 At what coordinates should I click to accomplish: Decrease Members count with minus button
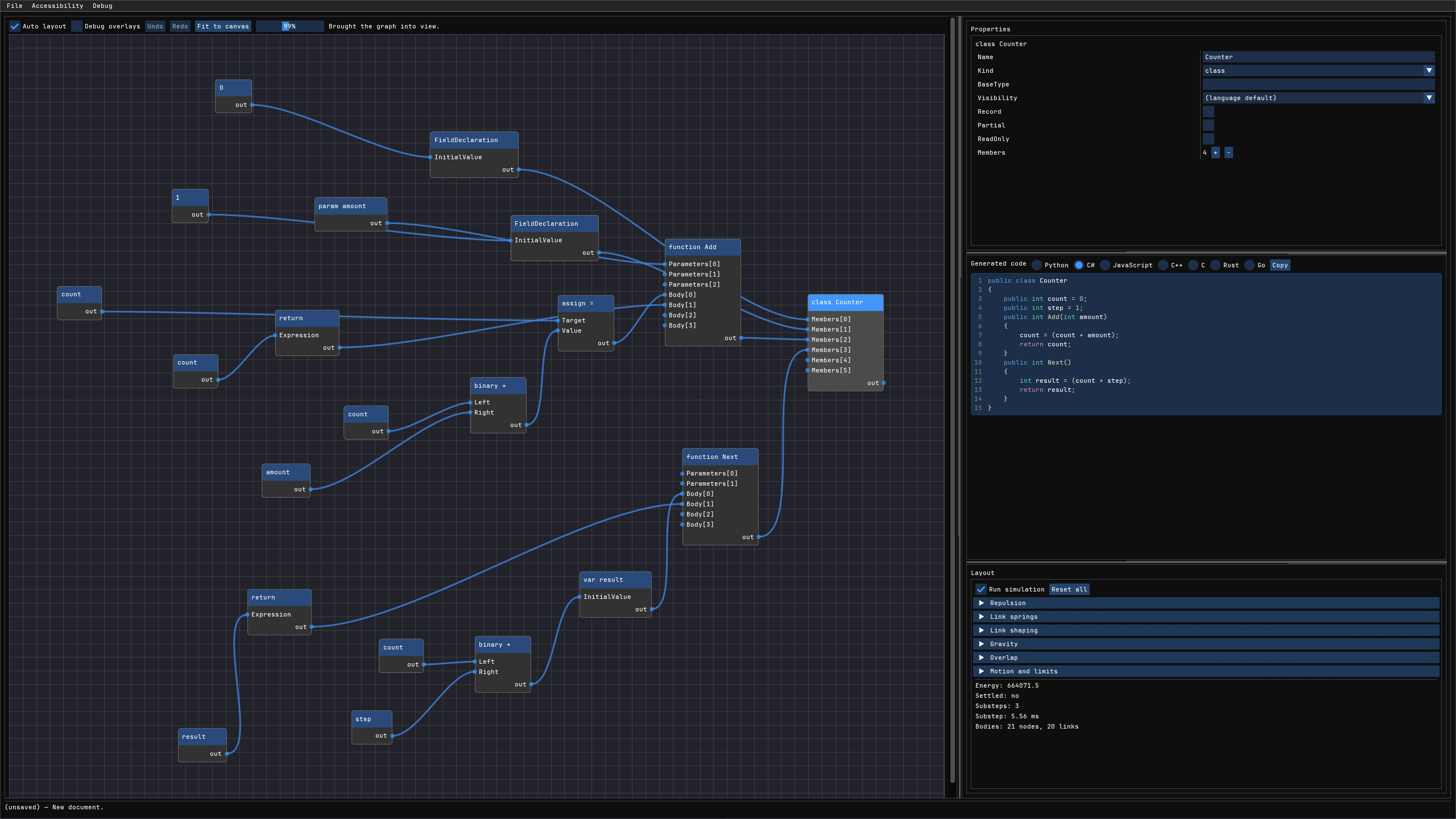pos(1228,152)
